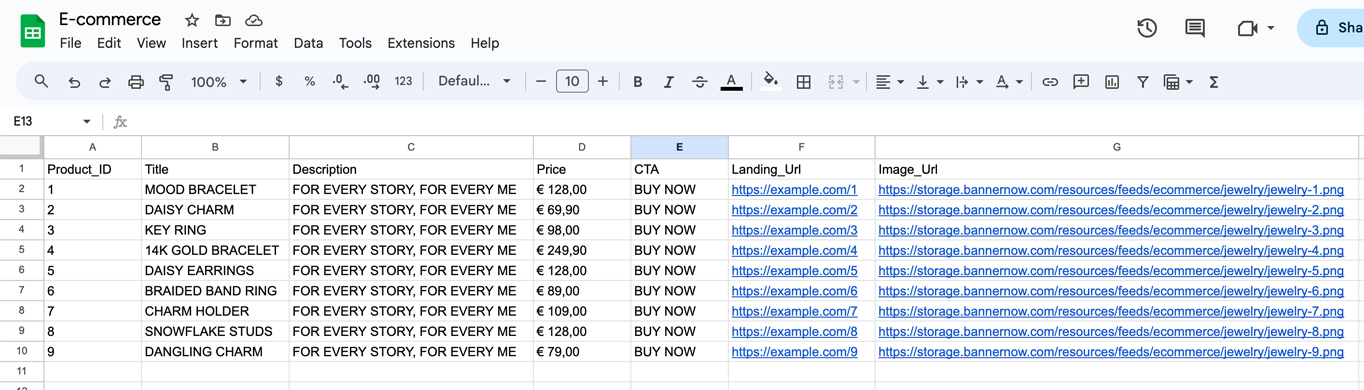Open the https://example.com/4 link
Viewport: 1364px width, 390px height.
[x=794, y=250]
